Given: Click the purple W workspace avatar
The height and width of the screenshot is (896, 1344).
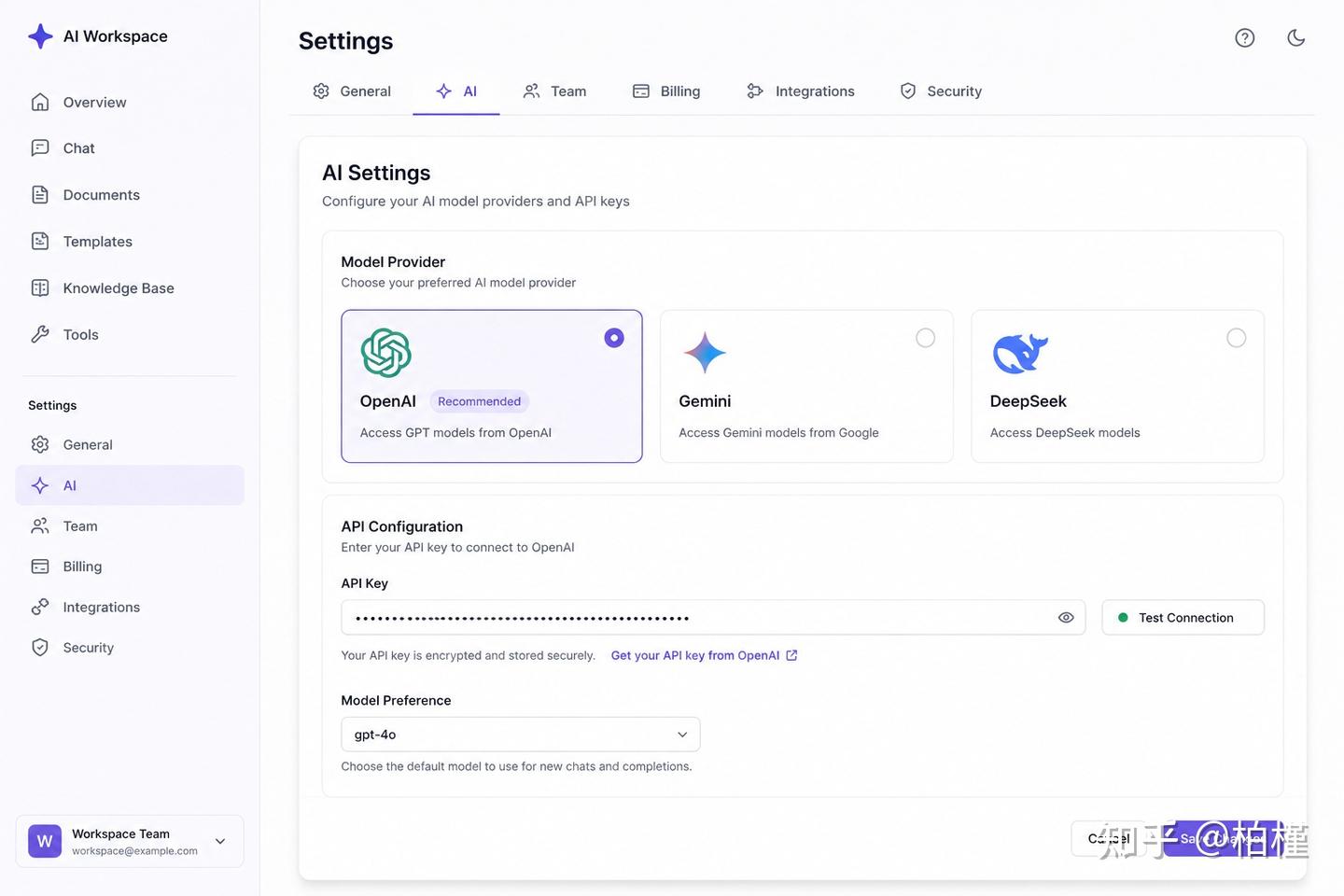Looking at the screenshot, I should click(45, 841).
